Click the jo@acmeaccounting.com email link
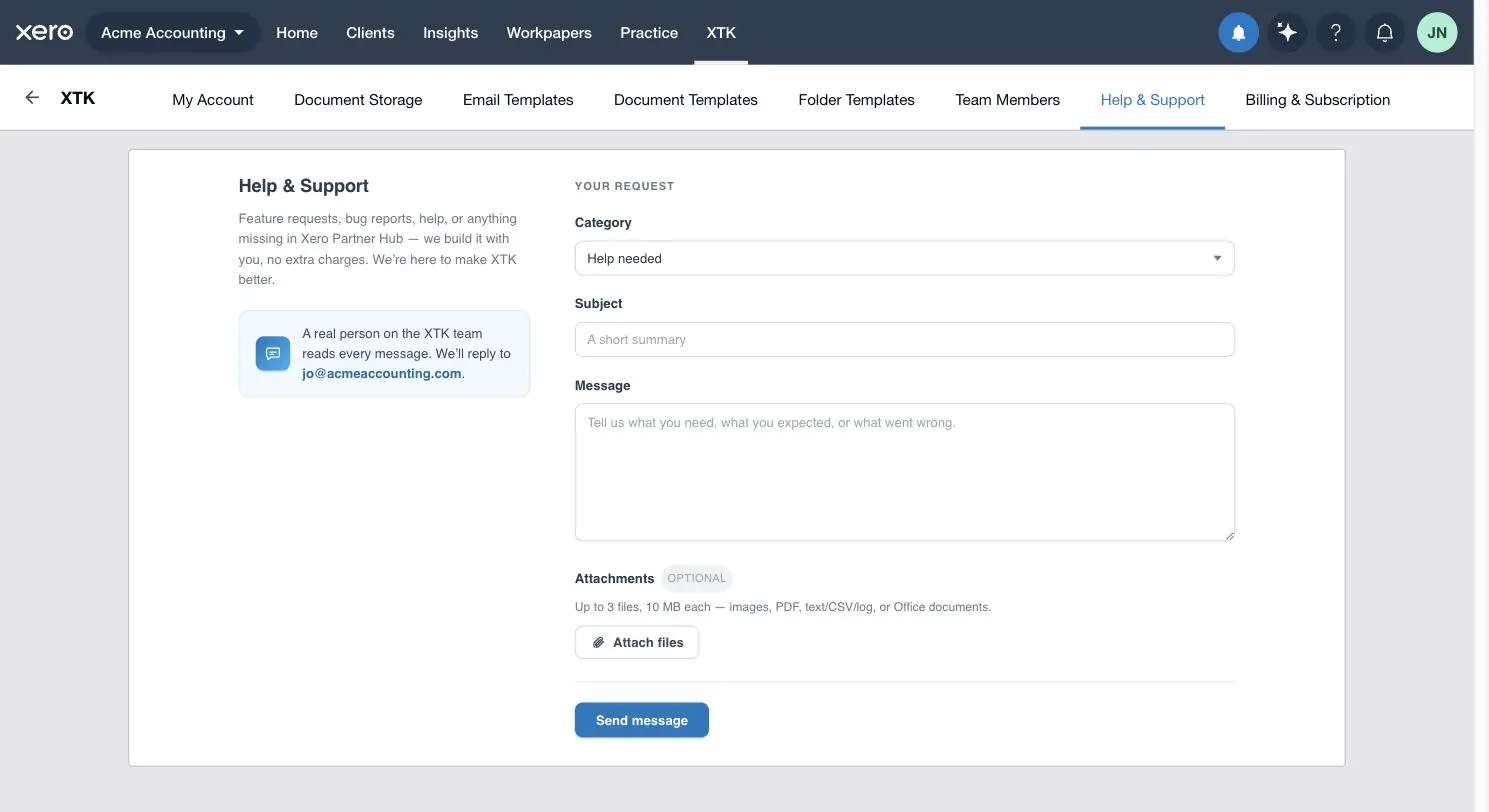This screenshot has width=1489, height=812. (x=382, y=373)
